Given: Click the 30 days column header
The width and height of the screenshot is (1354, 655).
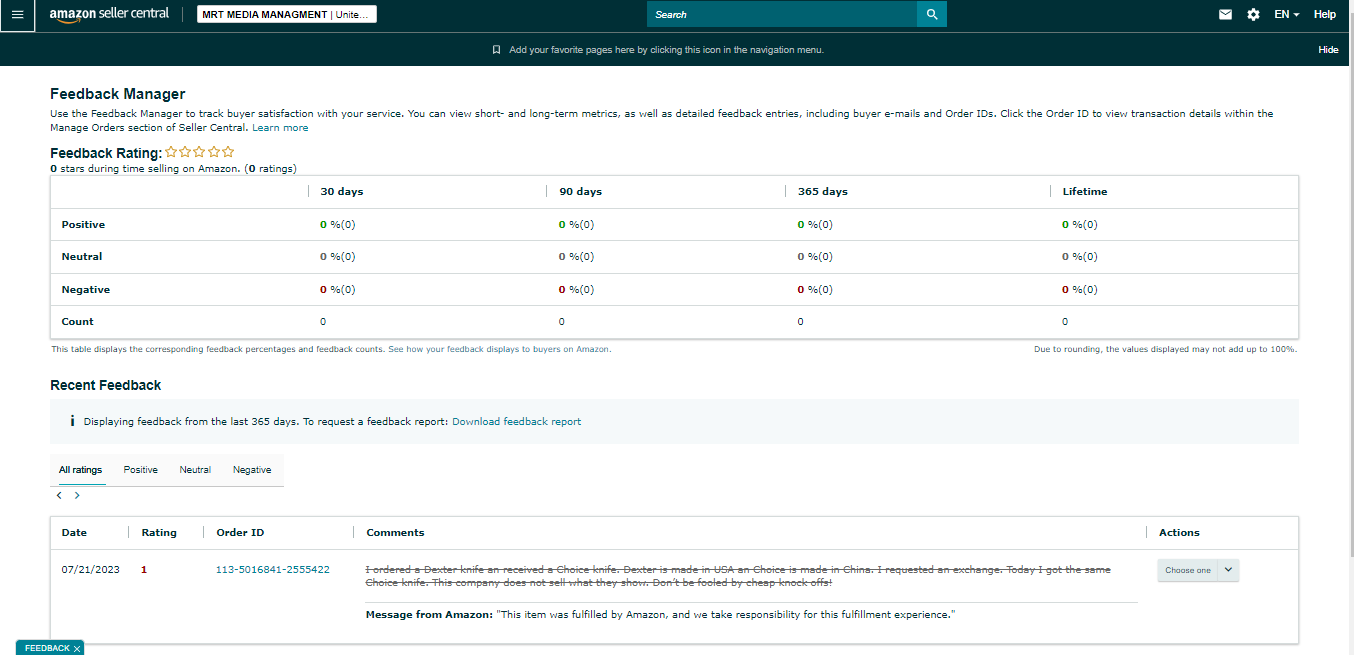Looking at the screenshot, I should click(x=342, y=191).
